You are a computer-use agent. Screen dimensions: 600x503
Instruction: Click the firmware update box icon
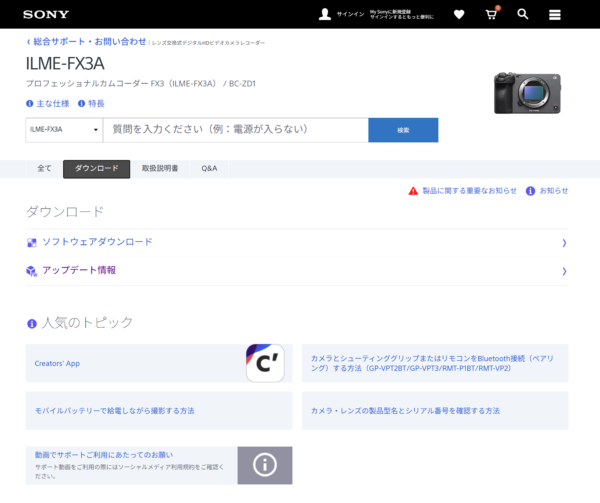coord(32,271)
